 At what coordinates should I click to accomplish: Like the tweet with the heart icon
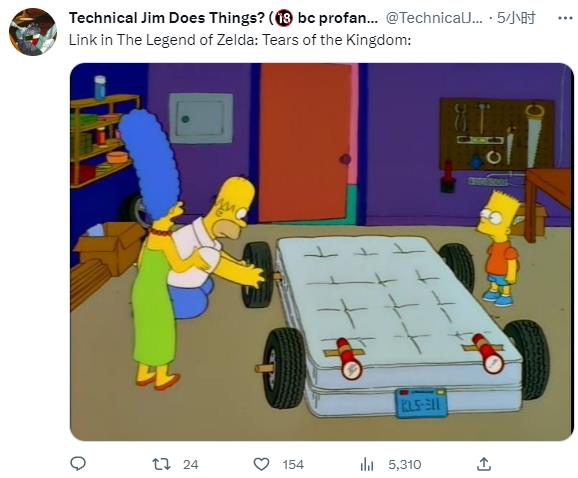point(261,464)
